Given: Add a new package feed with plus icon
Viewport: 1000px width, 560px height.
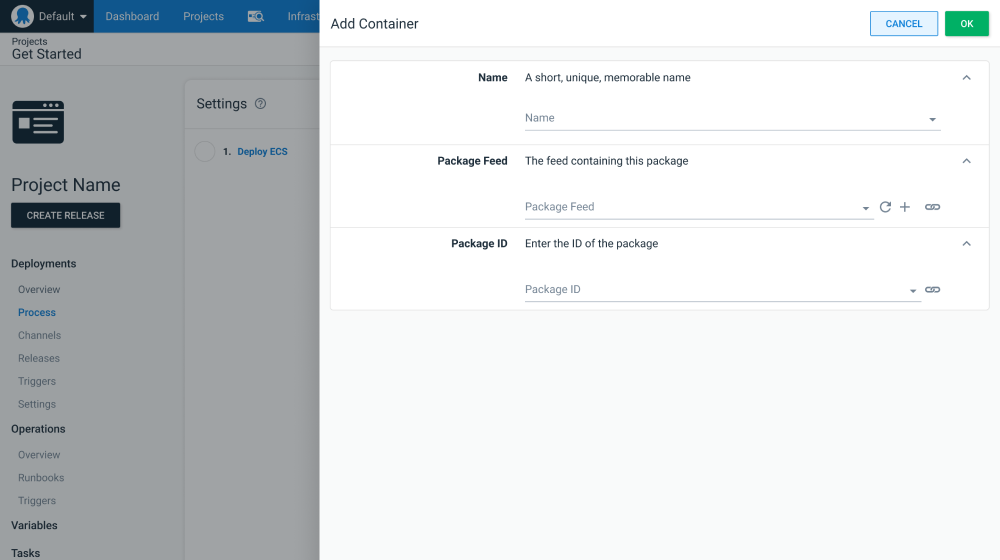Looking at the screenshot, I should click(x=905, y=207).
